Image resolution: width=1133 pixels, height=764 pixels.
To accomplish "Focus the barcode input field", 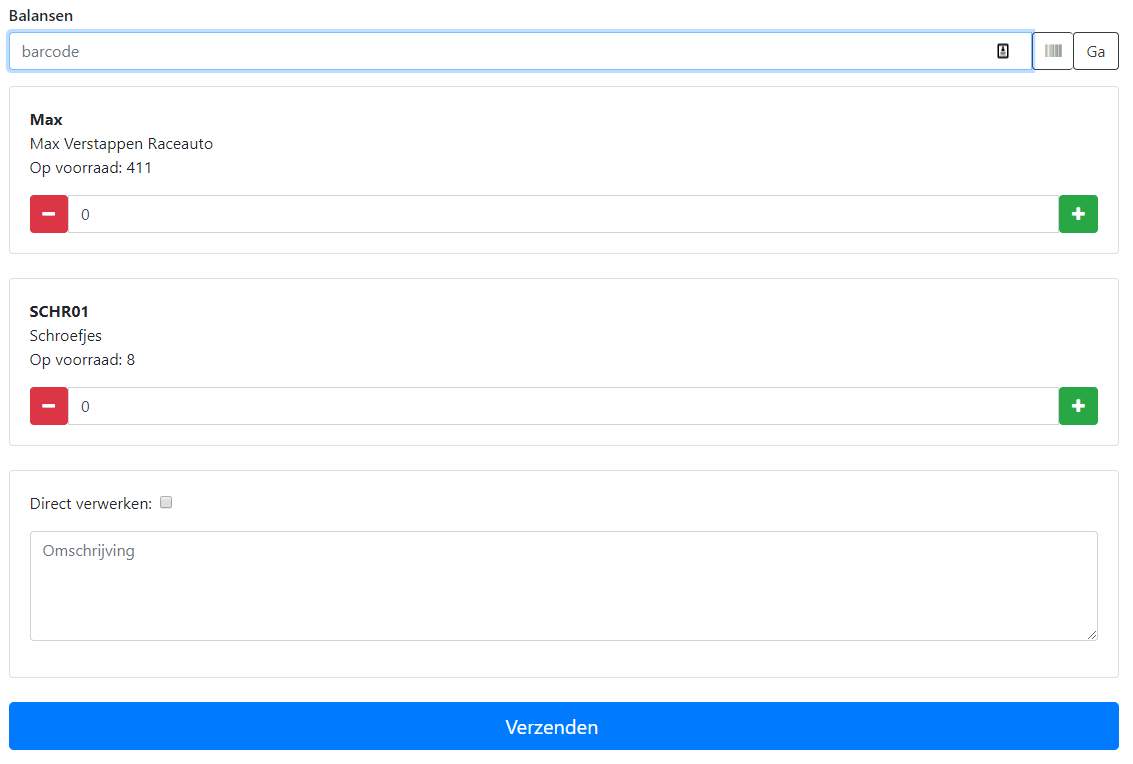I will tap(500, 51).
